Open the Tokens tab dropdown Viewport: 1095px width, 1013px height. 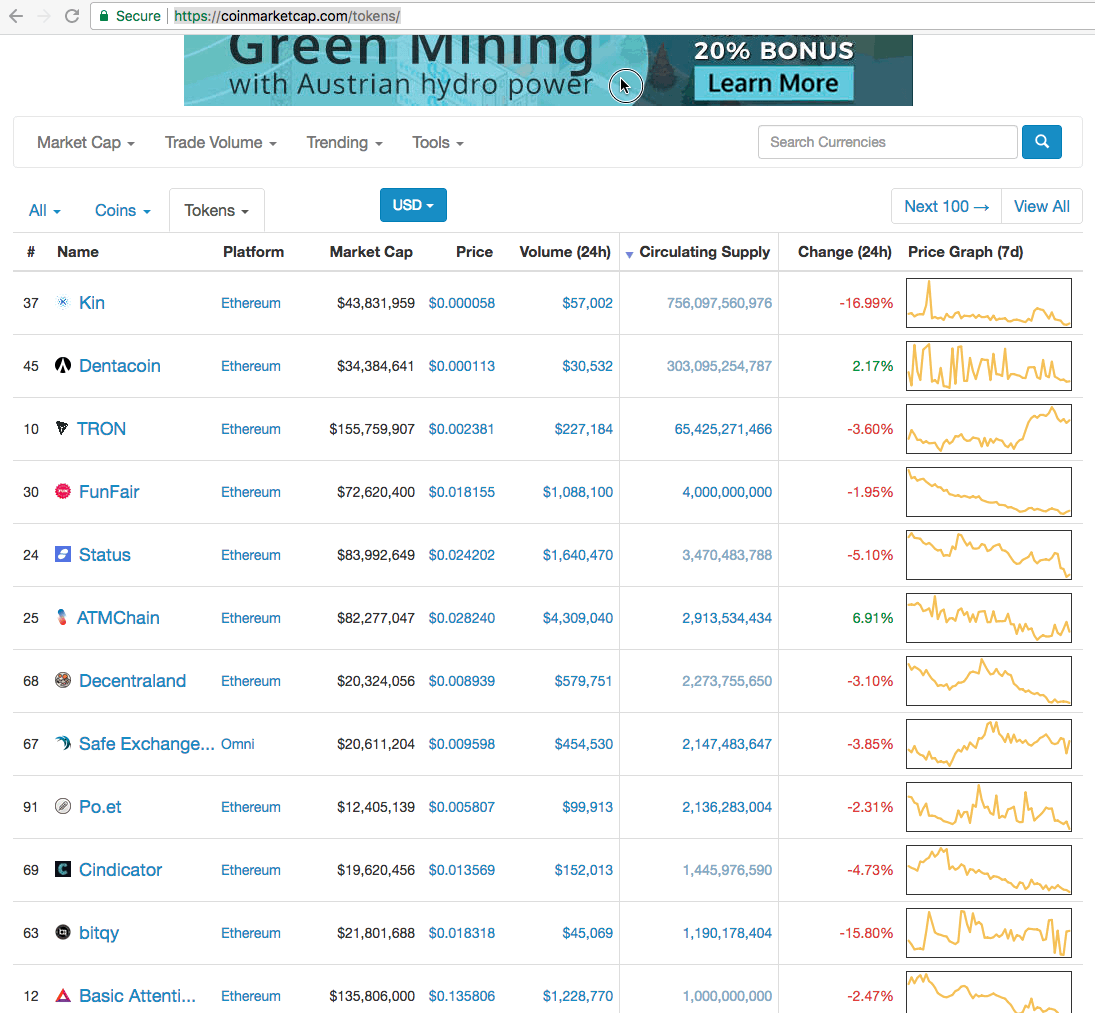pos(216,210)
